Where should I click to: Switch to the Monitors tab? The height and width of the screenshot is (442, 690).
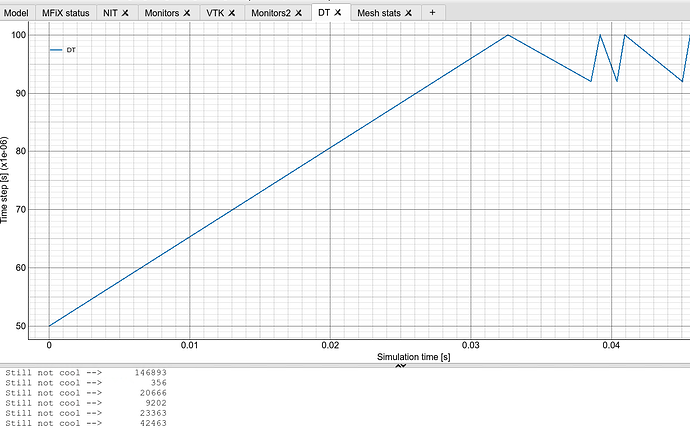pos(162,13)
